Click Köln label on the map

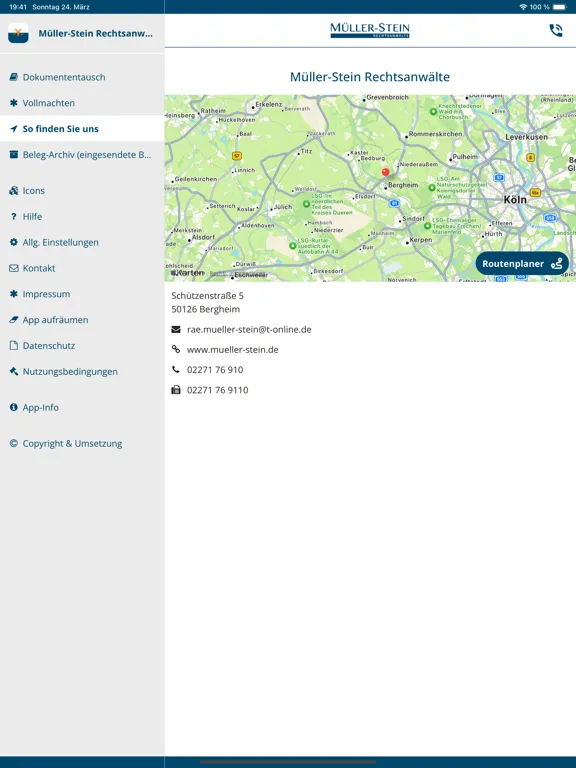point(515,200)
